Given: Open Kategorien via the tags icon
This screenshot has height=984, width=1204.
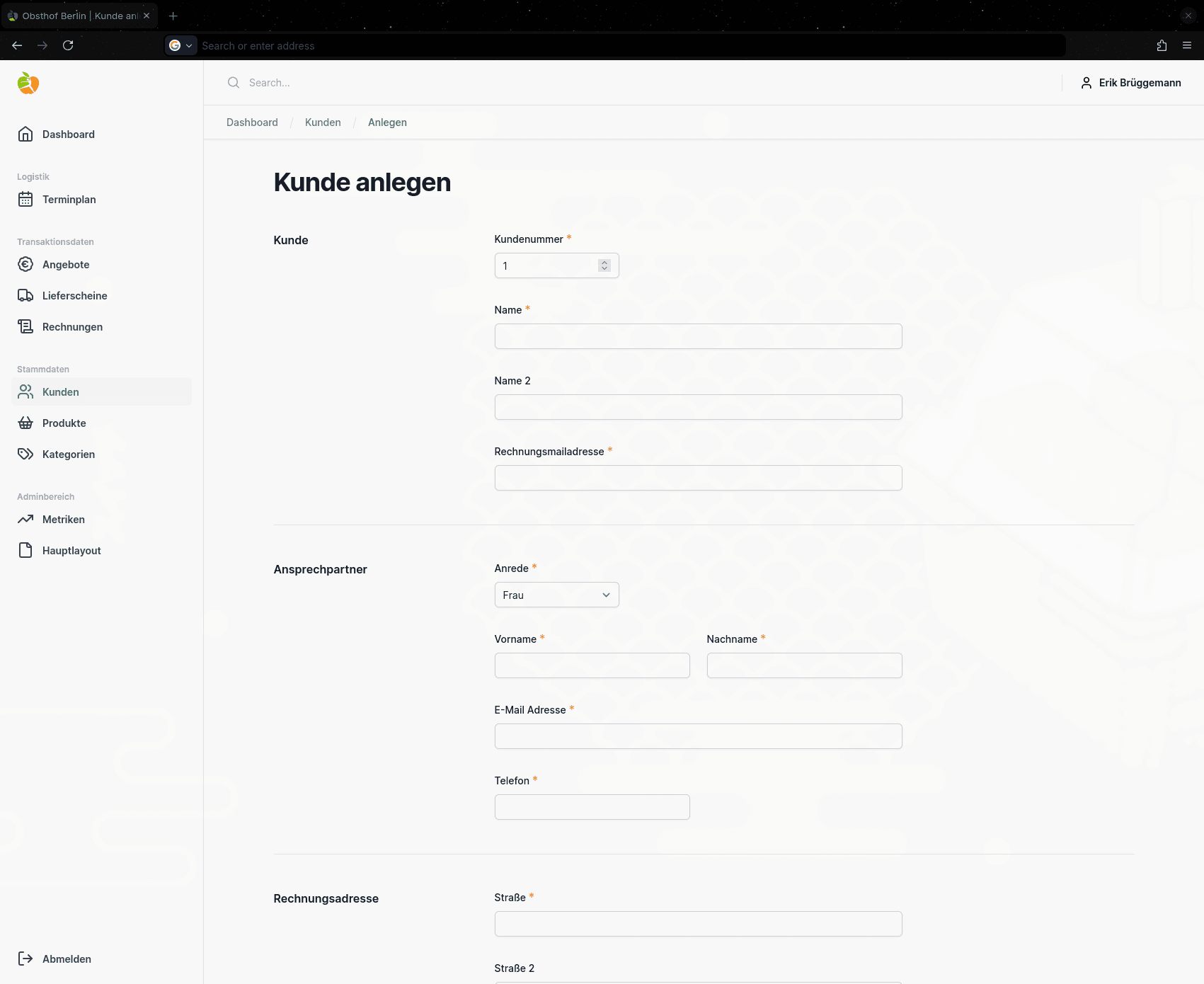Looking at the screenshot, I should pyautogui.click(x=26, y=454).
